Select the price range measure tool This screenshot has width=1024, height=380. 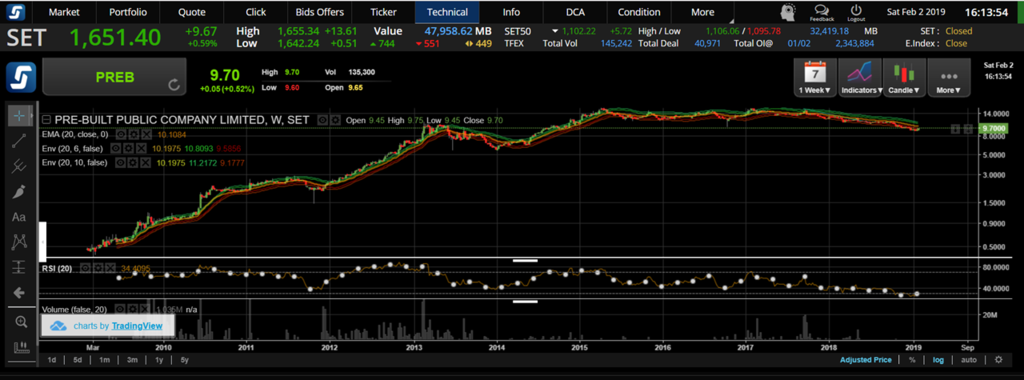19,266
